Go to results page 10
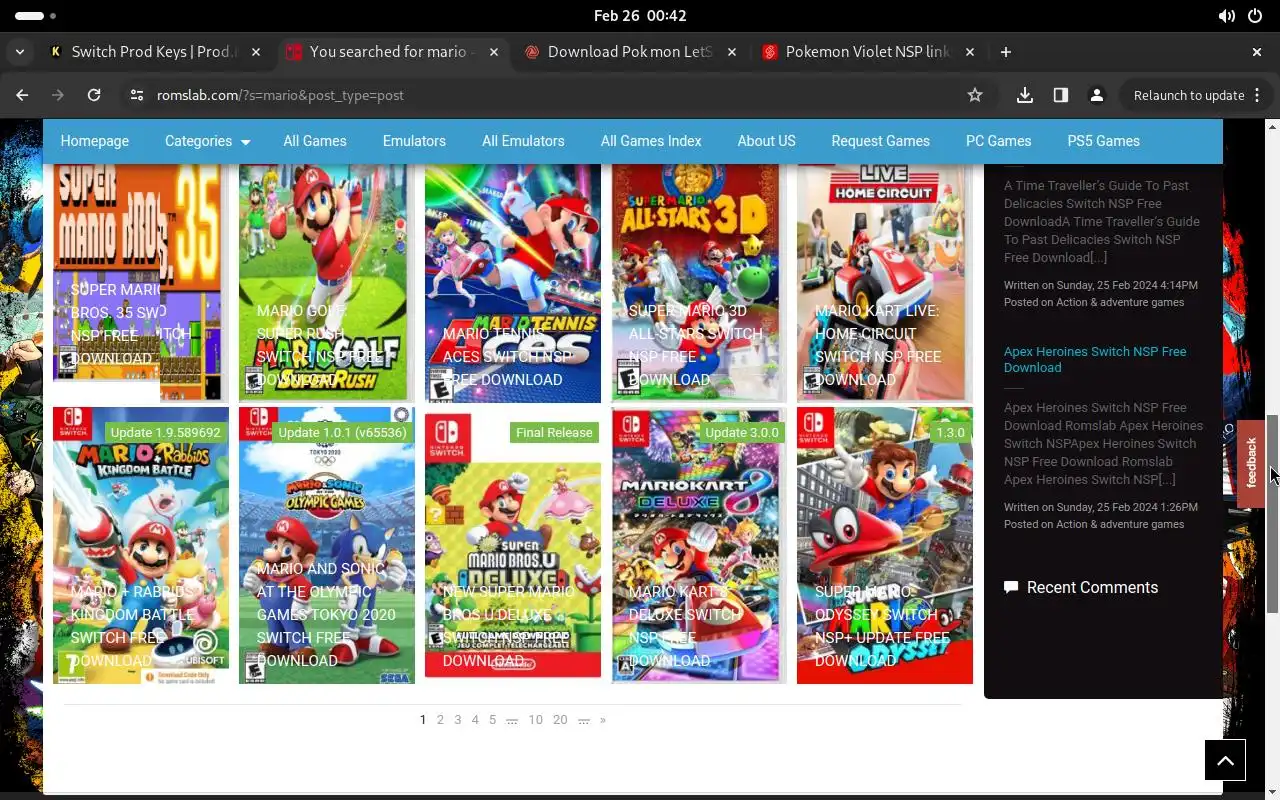The image size is (1280, 800). [x=536, y=720]
